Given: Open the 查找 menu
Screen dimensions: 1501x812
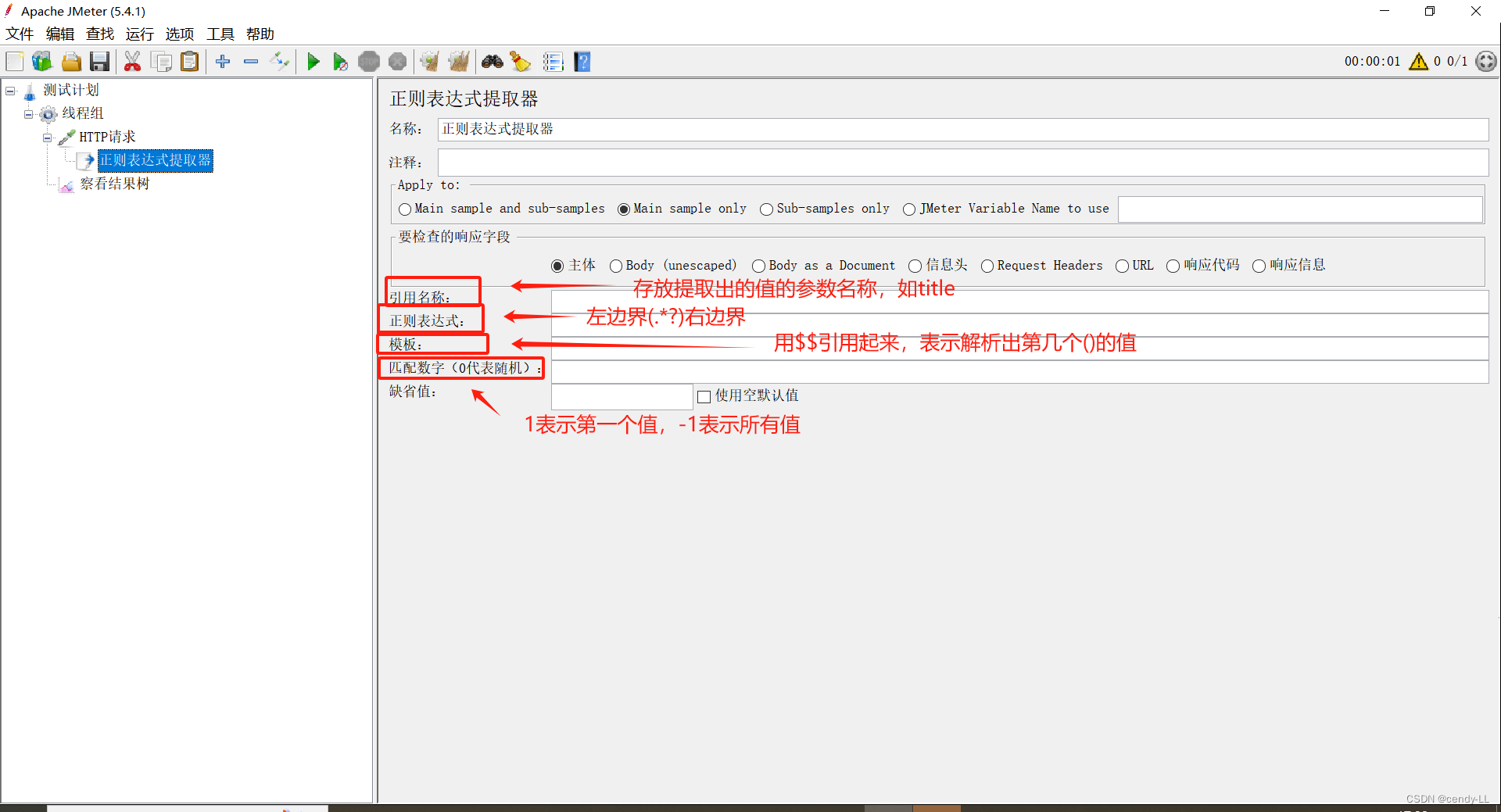Looking at the screenshot, I should [100, 34].
